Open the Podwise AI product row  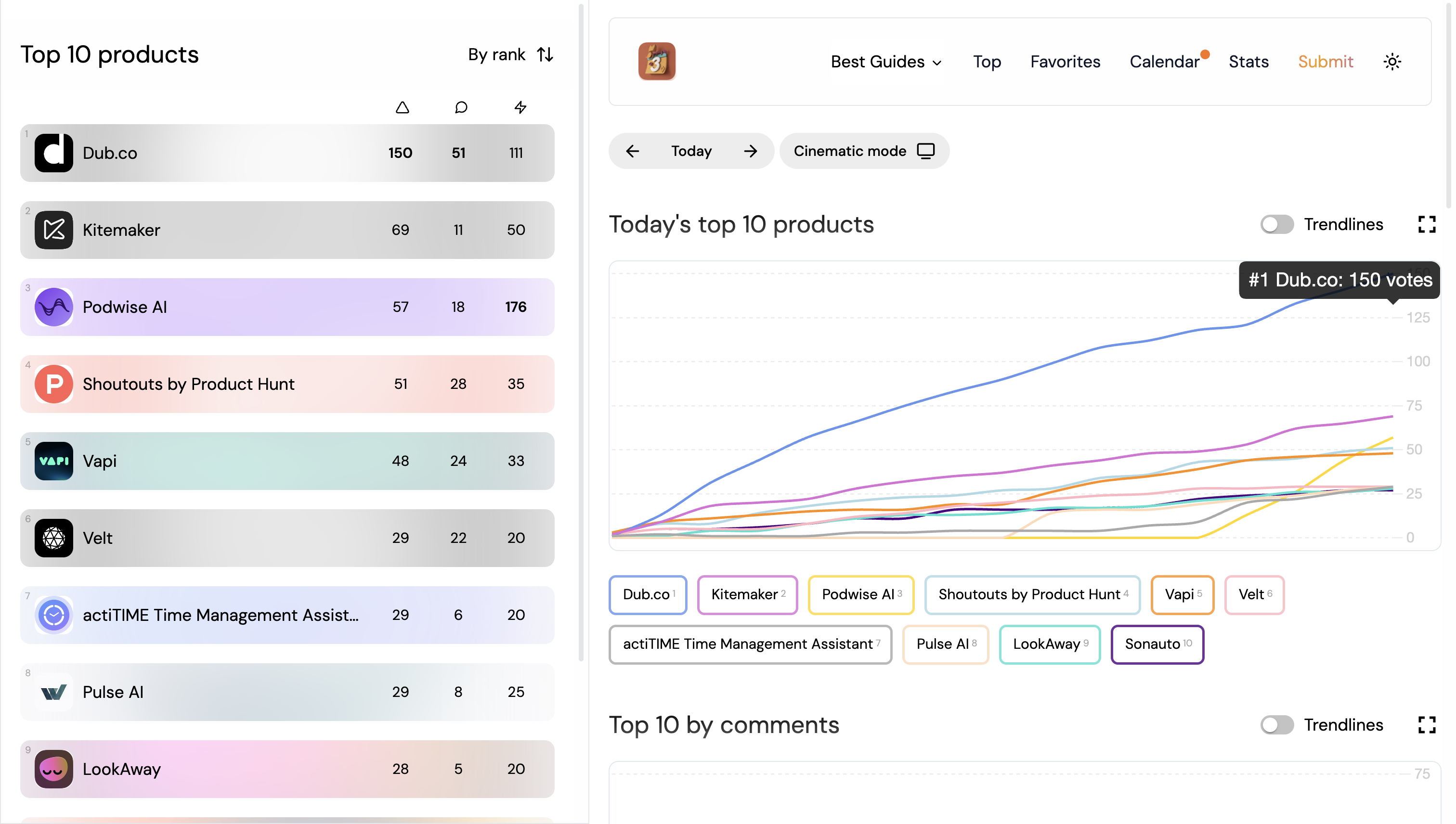coord(287,307)
